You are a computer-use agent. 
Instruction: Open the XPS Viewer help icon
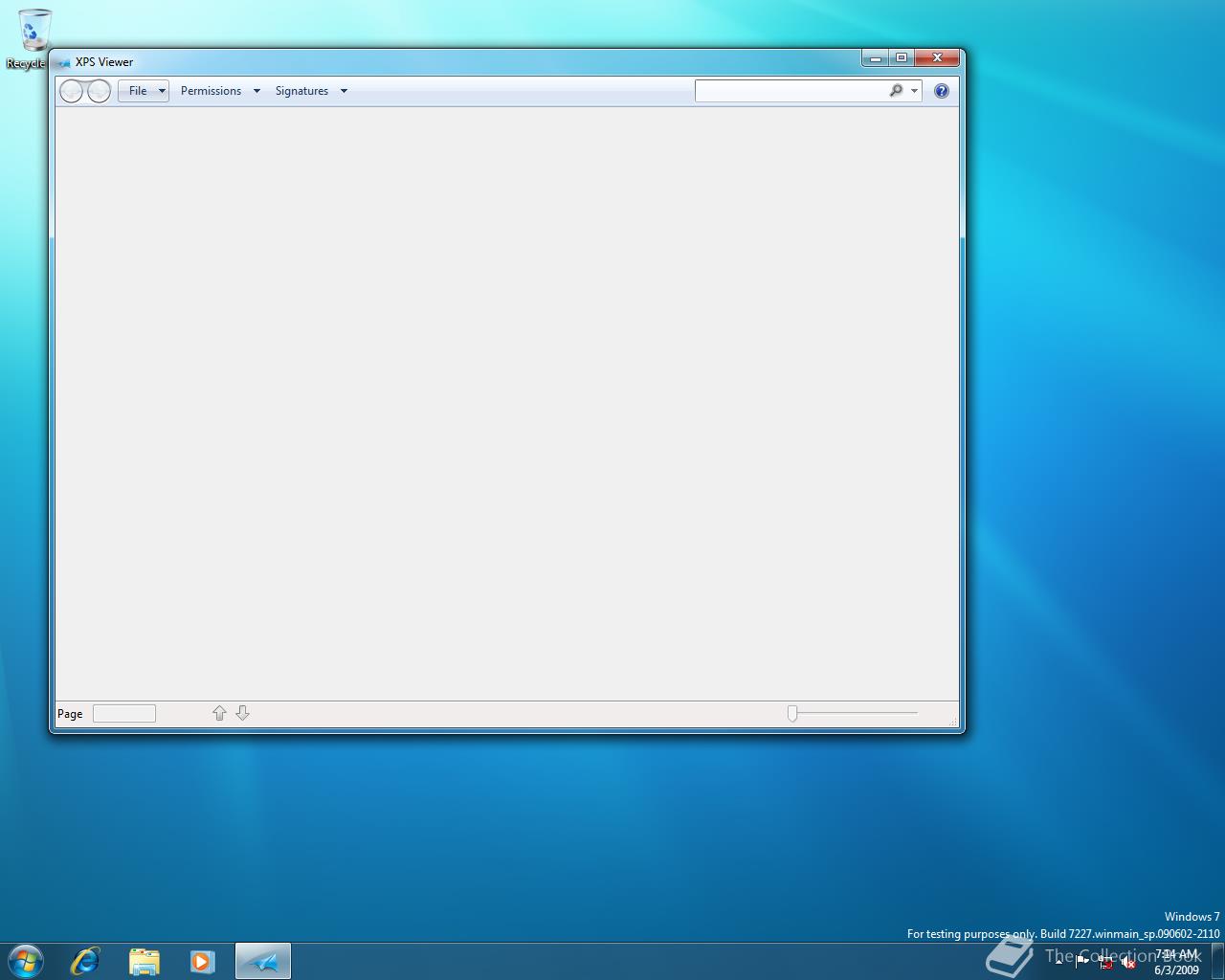[942, 91]
